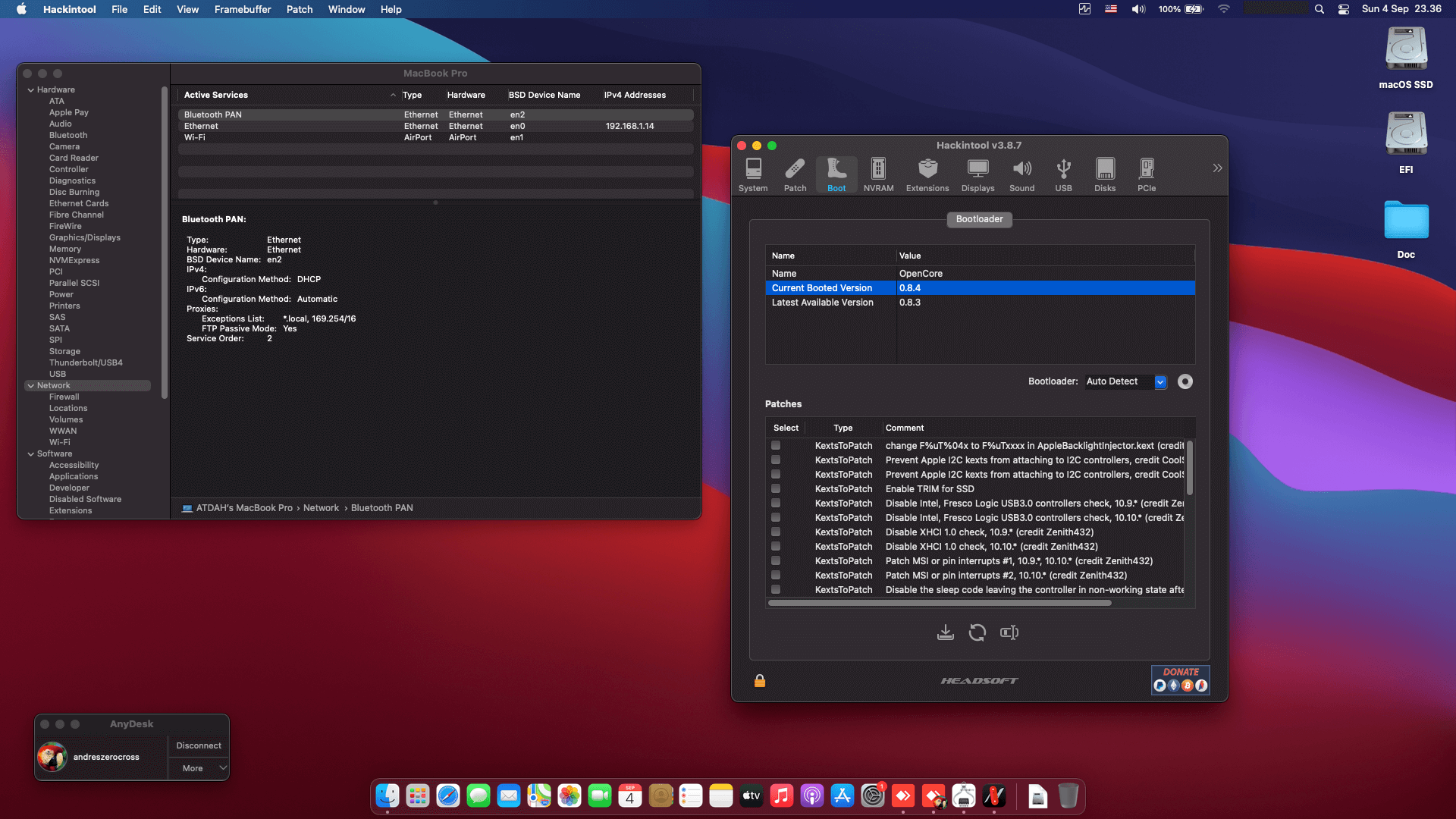Screen dimensions: 1456x819
Task: Click the lock toggle at Hackintool's bottom left
Action: 759,681
